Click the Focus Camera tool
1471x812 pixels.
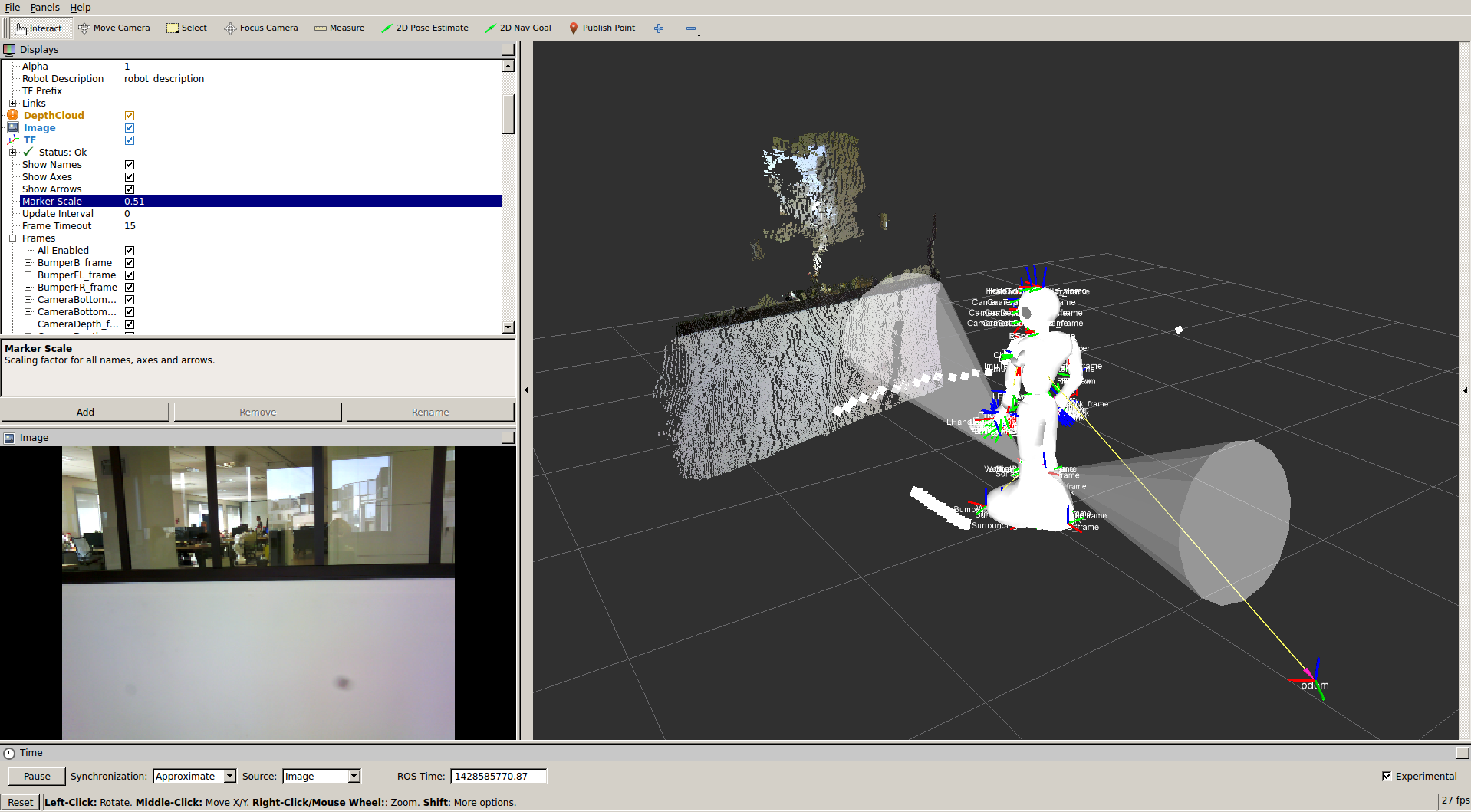click(x=261, y=28)
